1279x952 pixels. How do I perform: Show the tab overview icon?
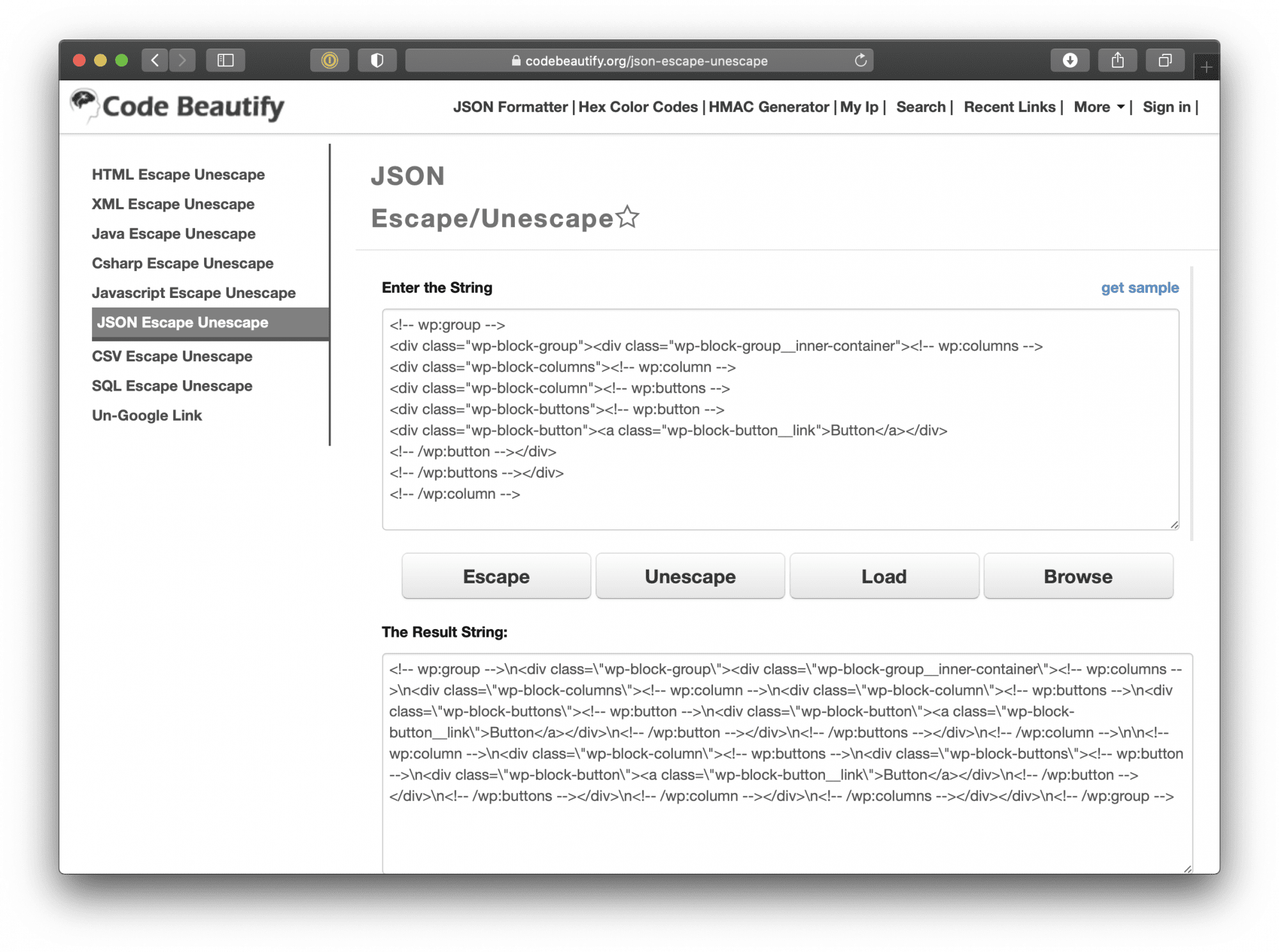pos(1165,61)
